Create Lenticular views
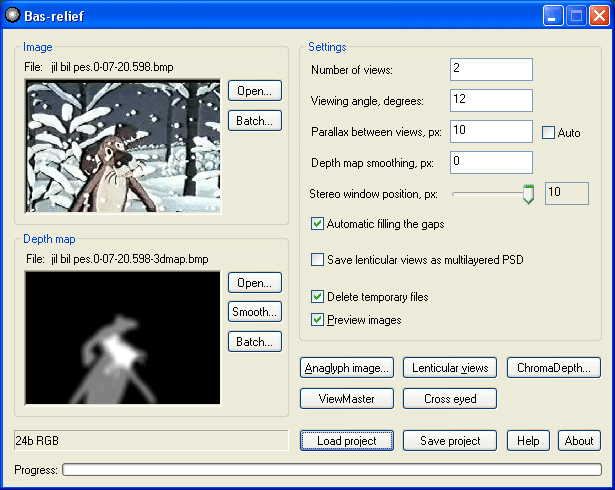Image resolution: width=615 pixels, height=490 pixels. click(x=450, y=368)
